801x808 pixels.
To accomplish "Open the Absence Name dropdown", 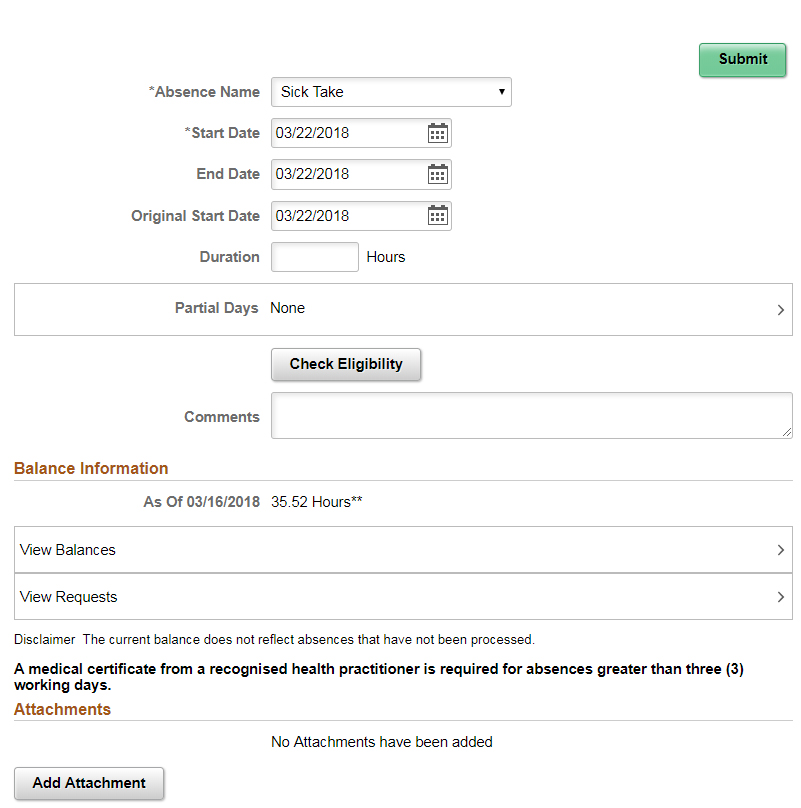I will tap(391, 92).
